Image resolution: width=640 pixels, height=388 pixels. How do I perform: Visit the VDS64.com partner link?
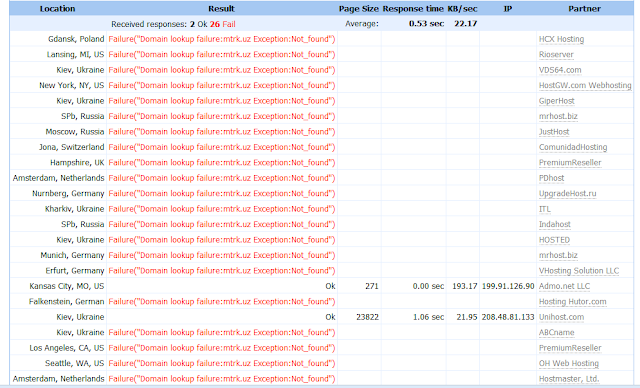click(560, 70)
